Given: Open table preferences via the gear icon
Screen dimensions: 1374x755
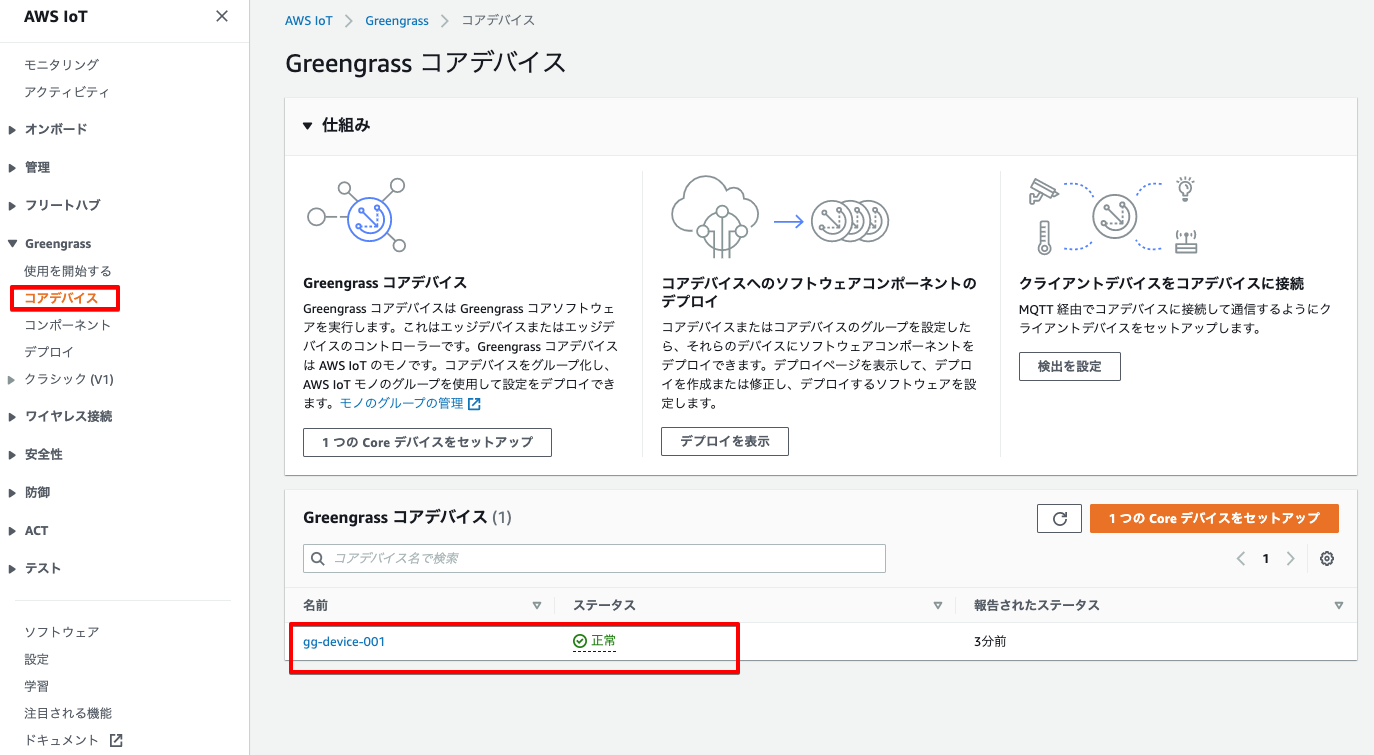Looking at the screenshot, I should click(x=1327, y=558).
